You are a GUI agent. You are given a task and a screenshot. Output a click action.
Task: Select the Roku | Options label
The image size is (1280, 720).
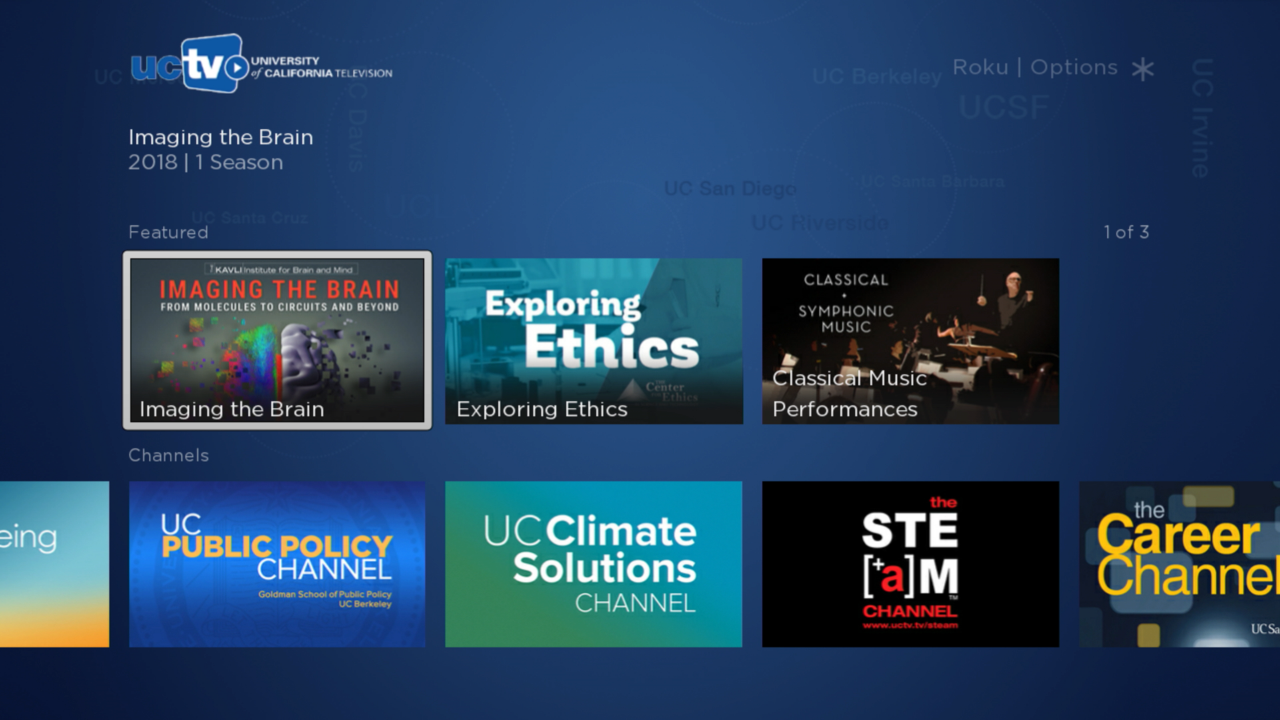[1035, 67]
